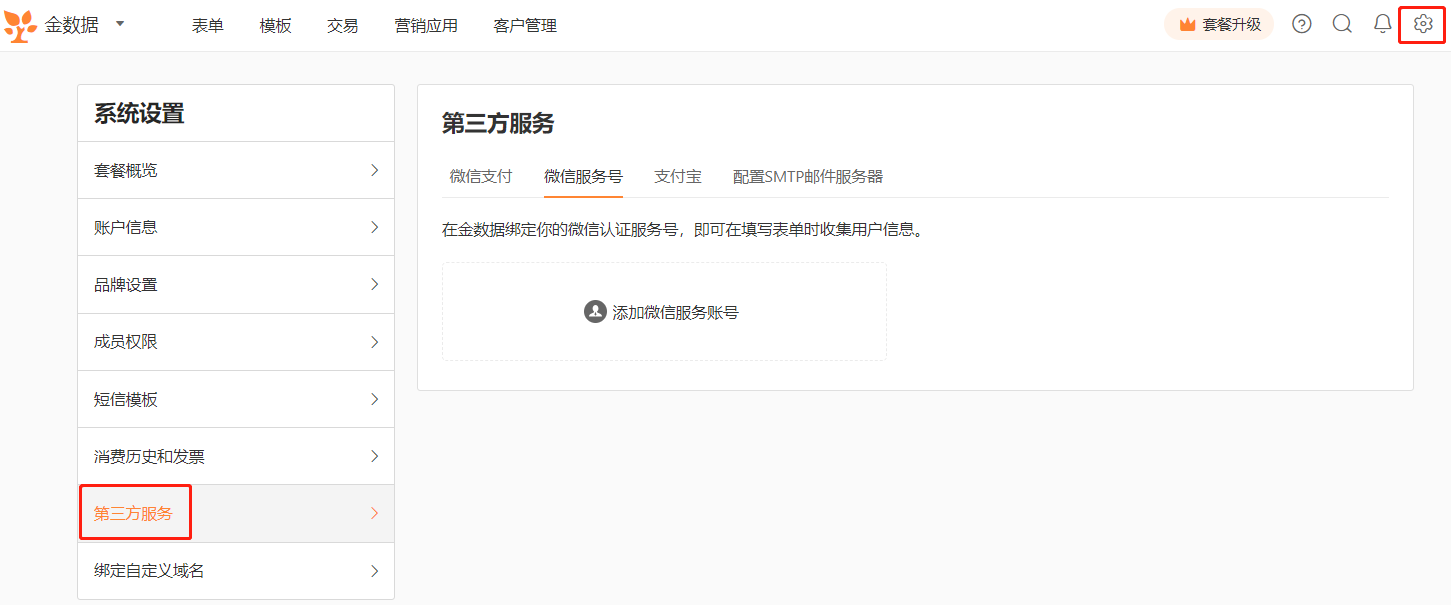Click the 系统设置 panel heading
The height and width of the screenshot is (605, 1451).
(x=139, y=113)
